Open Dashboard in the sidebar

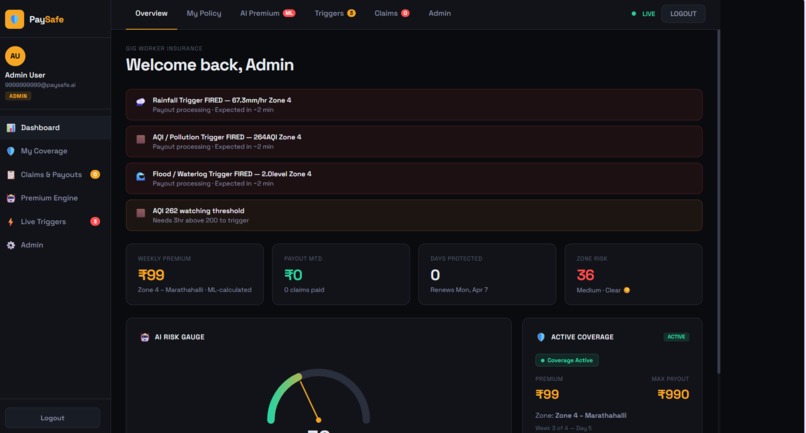click(55, 128)
